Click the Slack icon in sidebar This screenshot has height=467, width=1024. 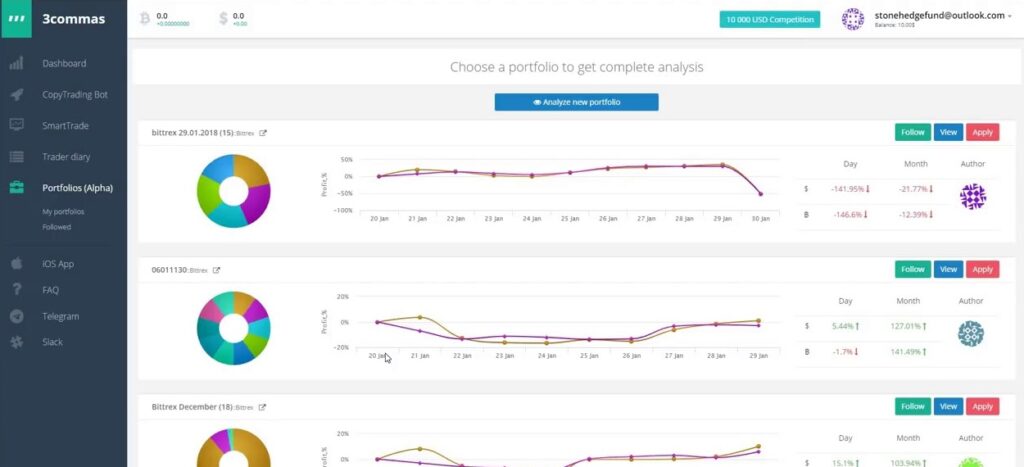16,342
